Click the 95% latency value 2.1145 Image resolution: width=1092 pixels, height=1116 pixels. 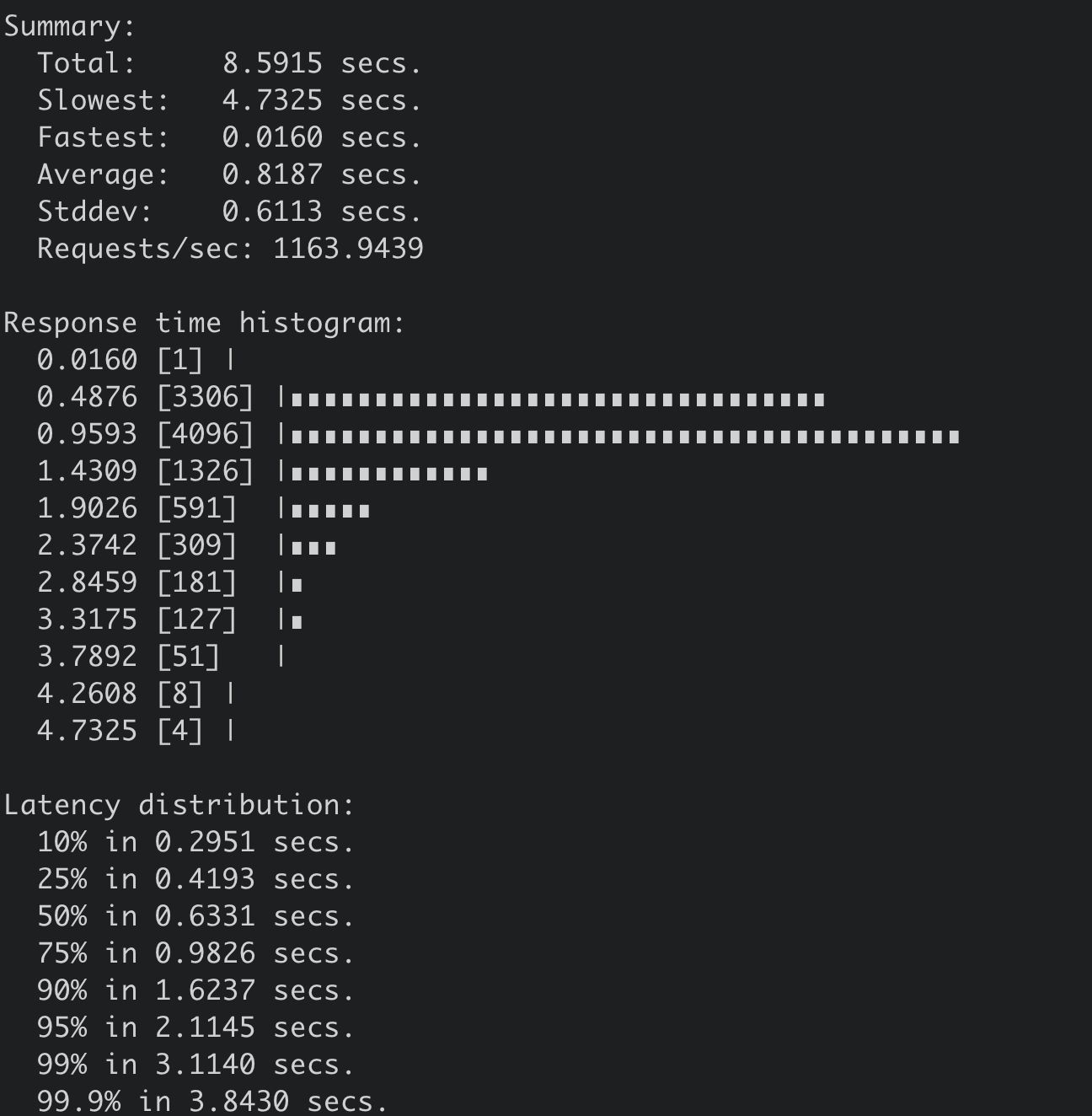(x=205, y=1027)
